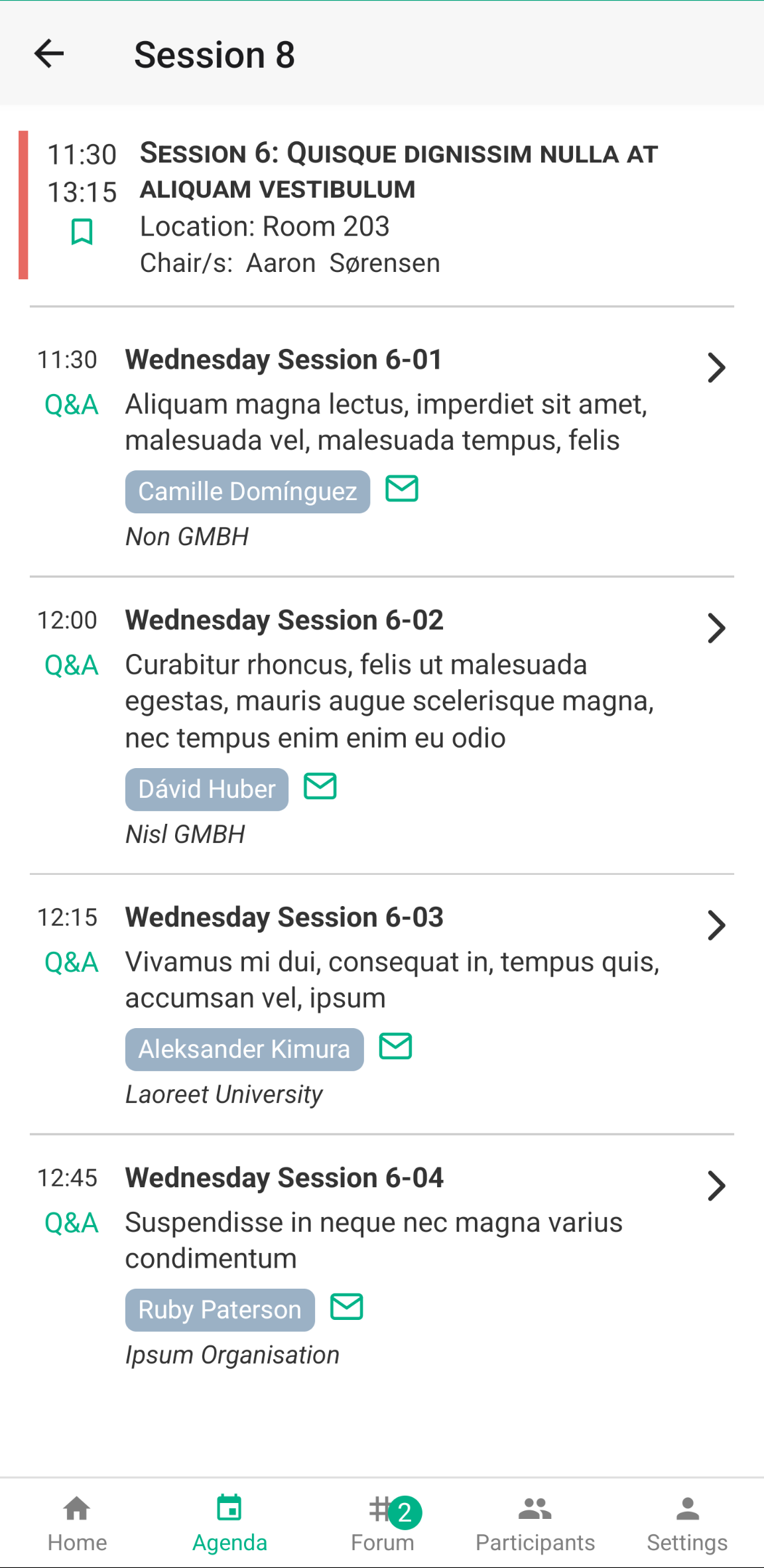The image size is (764, 1568).
Task: Email Dávid Huber via envelope icon
Action: point(320,787)
